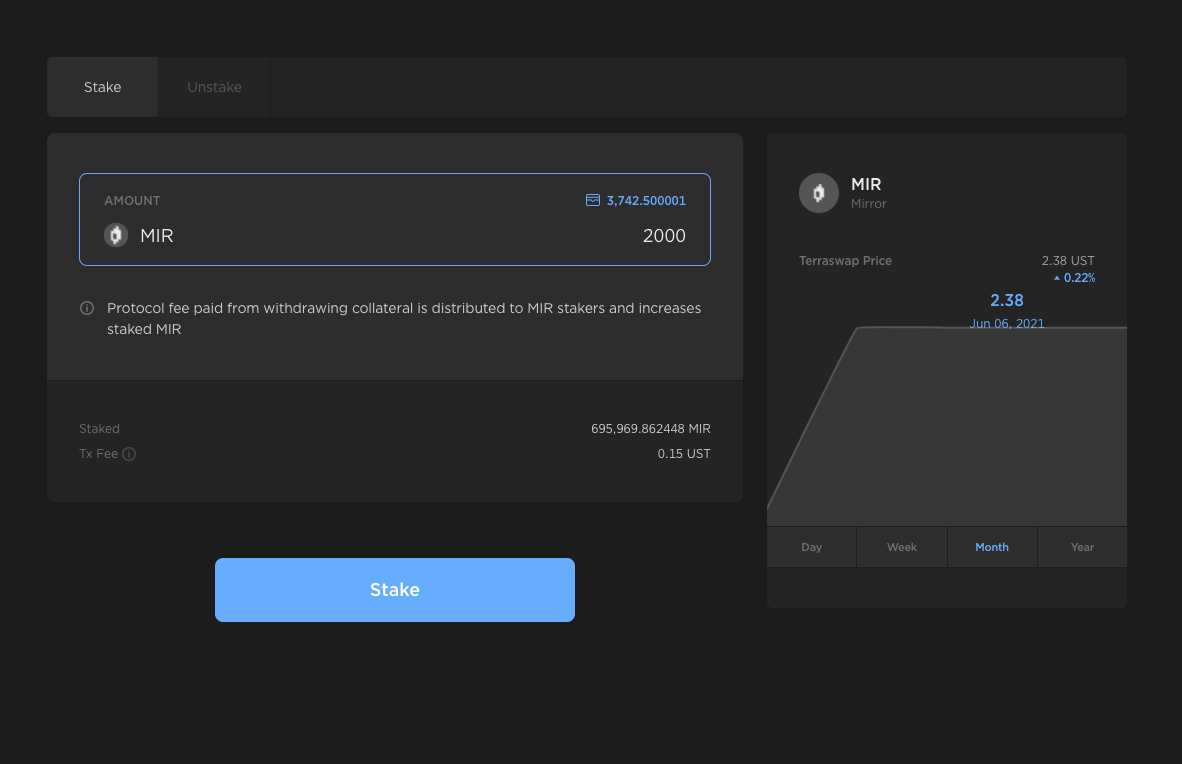Screen dimensions: 1182x764
Task: Select the Month chart range
Action: click(991, 547)
